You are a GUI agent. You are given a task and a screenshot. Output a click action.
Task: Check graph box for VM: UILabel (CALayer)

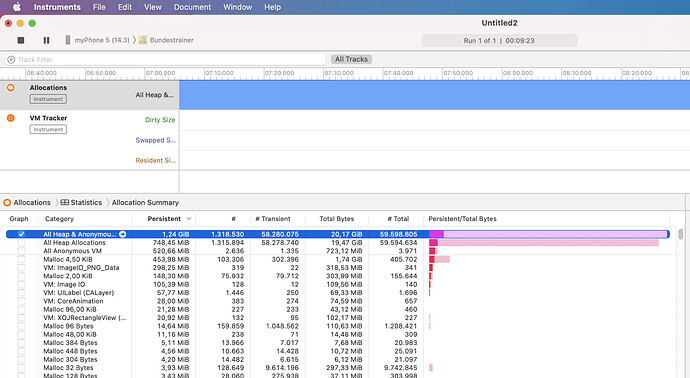click(x=21, y=293)
